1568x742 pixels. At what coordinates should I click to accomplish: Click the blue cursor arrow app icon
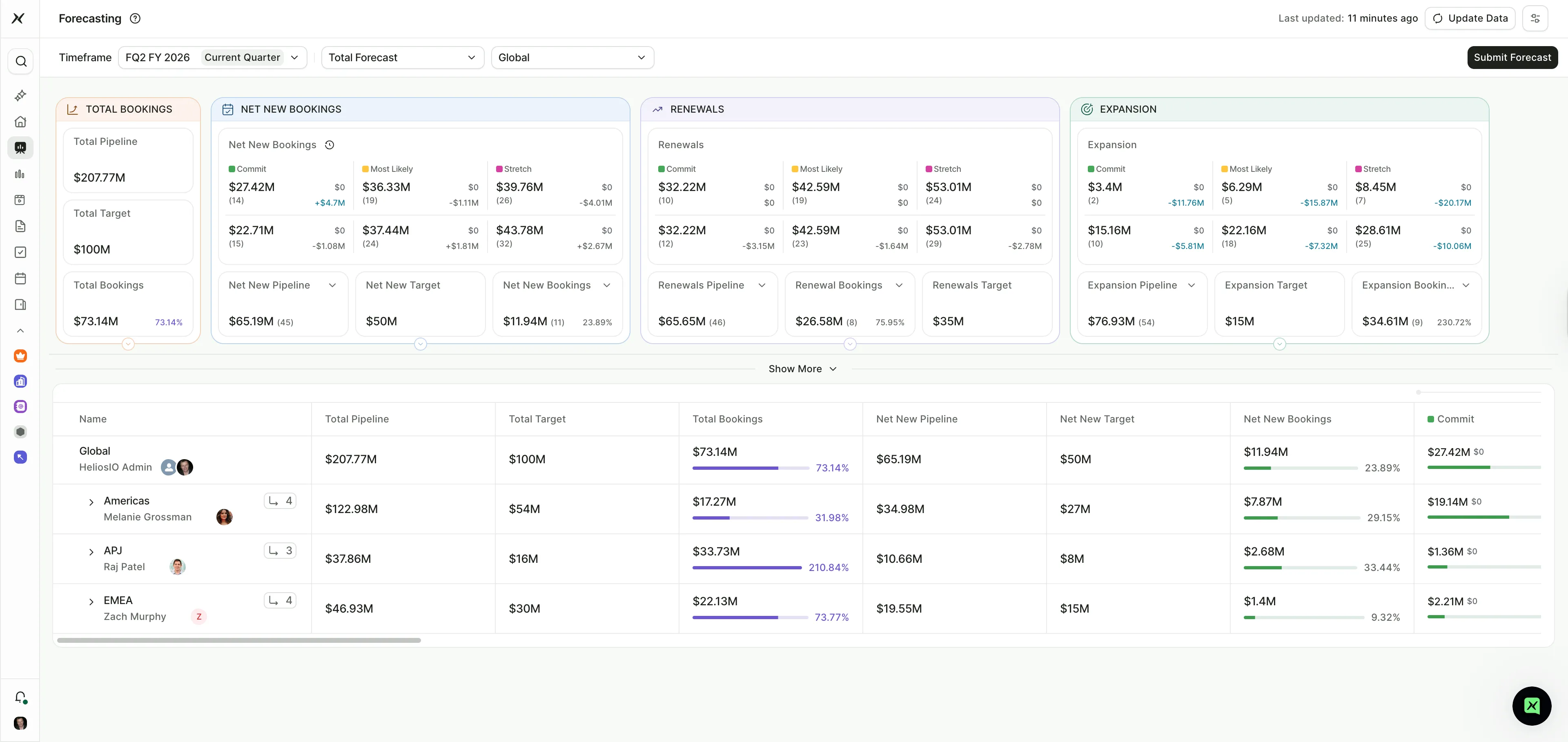point(21,458)
